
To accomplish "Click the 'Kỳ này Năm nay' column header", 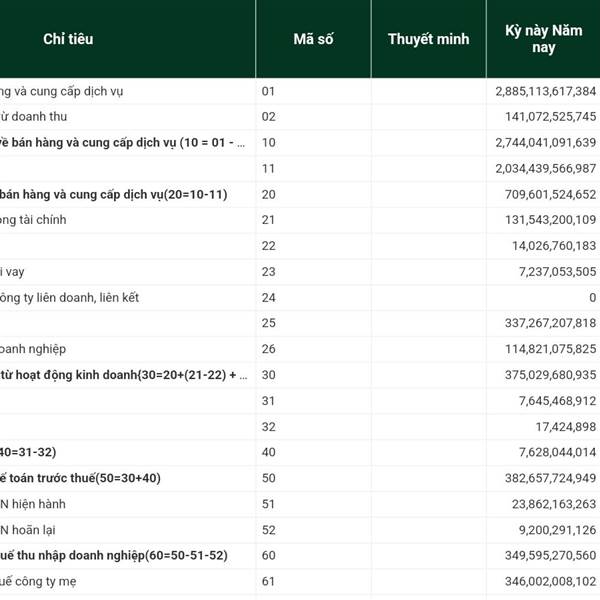I will [x=543, y=39].
